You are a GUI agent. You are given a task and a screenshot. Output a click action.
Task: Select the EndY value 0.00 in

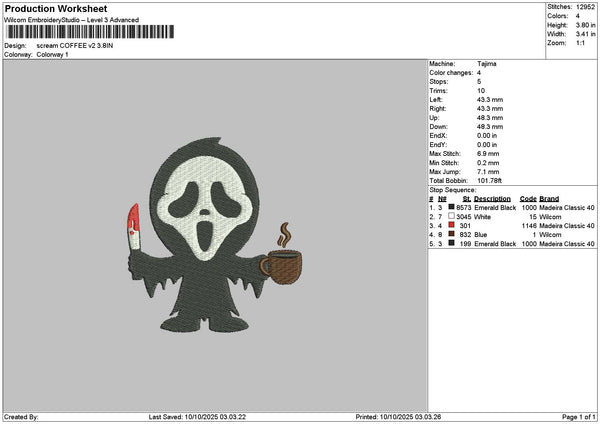[487, 145]
